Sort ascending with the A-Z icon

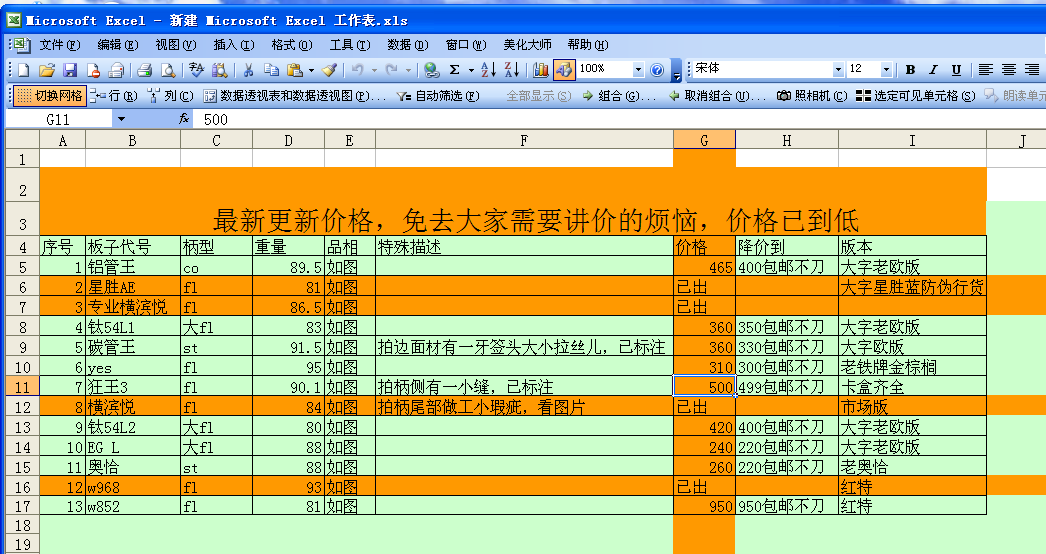tap(487, 70)
